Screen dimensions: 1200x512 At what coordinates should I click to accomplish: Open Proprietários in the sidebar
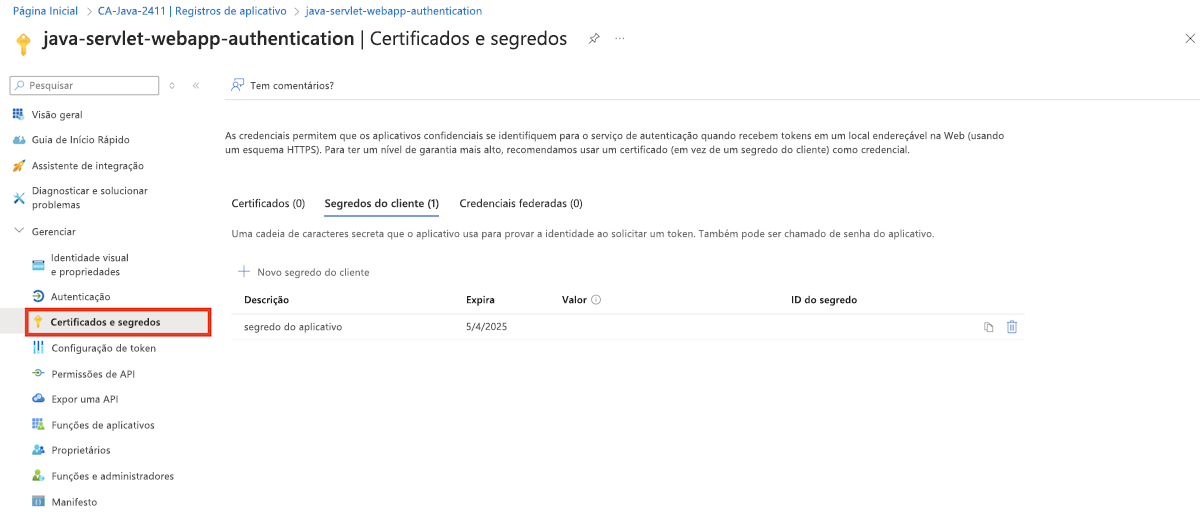tap(81, 450)
